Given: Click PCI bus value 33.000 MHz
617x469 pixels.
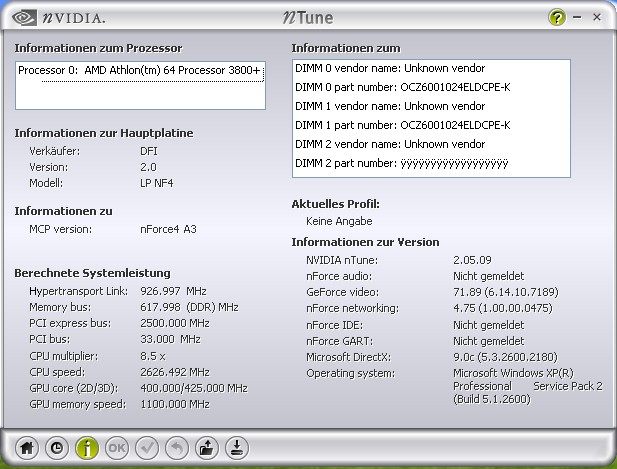Looking at the screenshot, I should [x=170, y=340].
